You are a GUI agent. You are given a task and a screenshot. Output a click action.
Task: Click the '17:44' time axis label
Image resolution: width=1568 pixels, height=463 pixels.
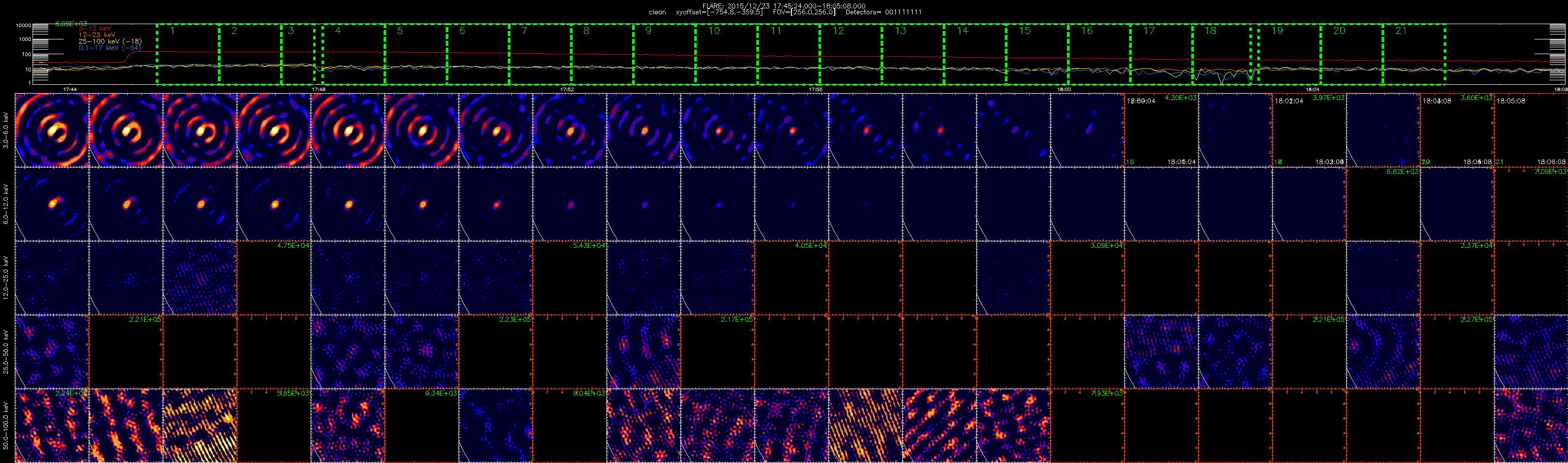(x=70, y=90)
